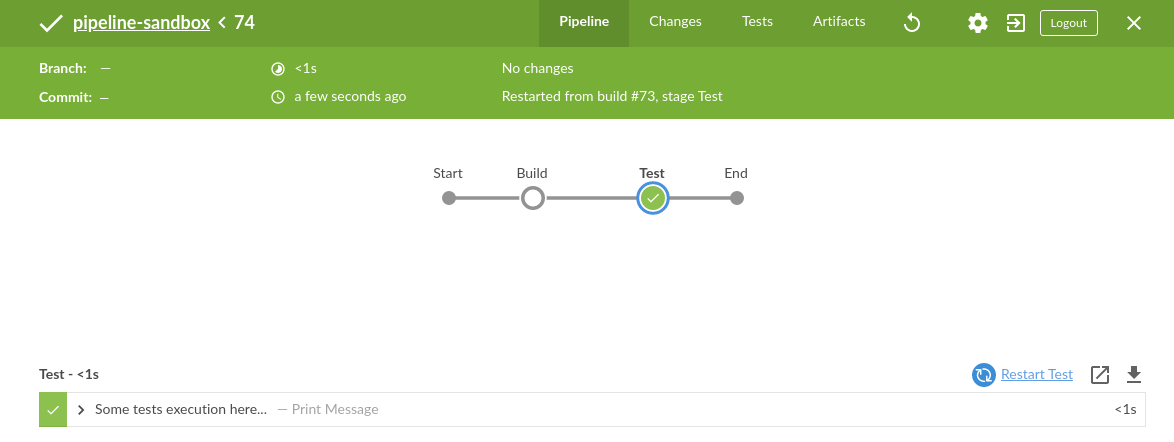
Task: Open pipeline configuration gear icon
Action: pyautogui.click(x=978, y=23)
